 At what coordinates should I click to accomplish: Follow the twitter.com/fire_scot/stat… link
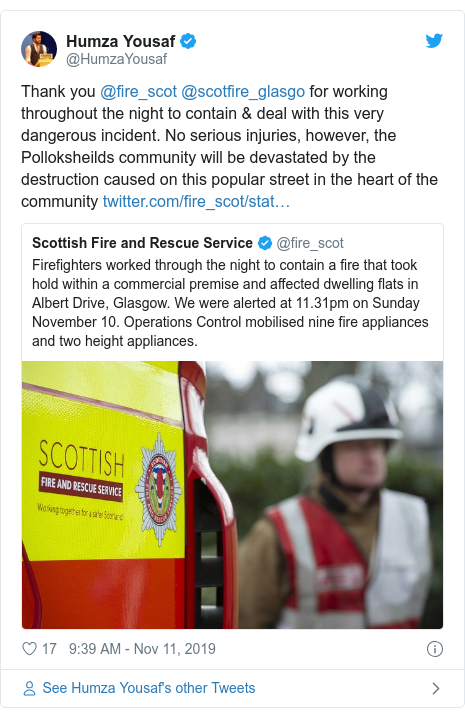pos(196,201)
